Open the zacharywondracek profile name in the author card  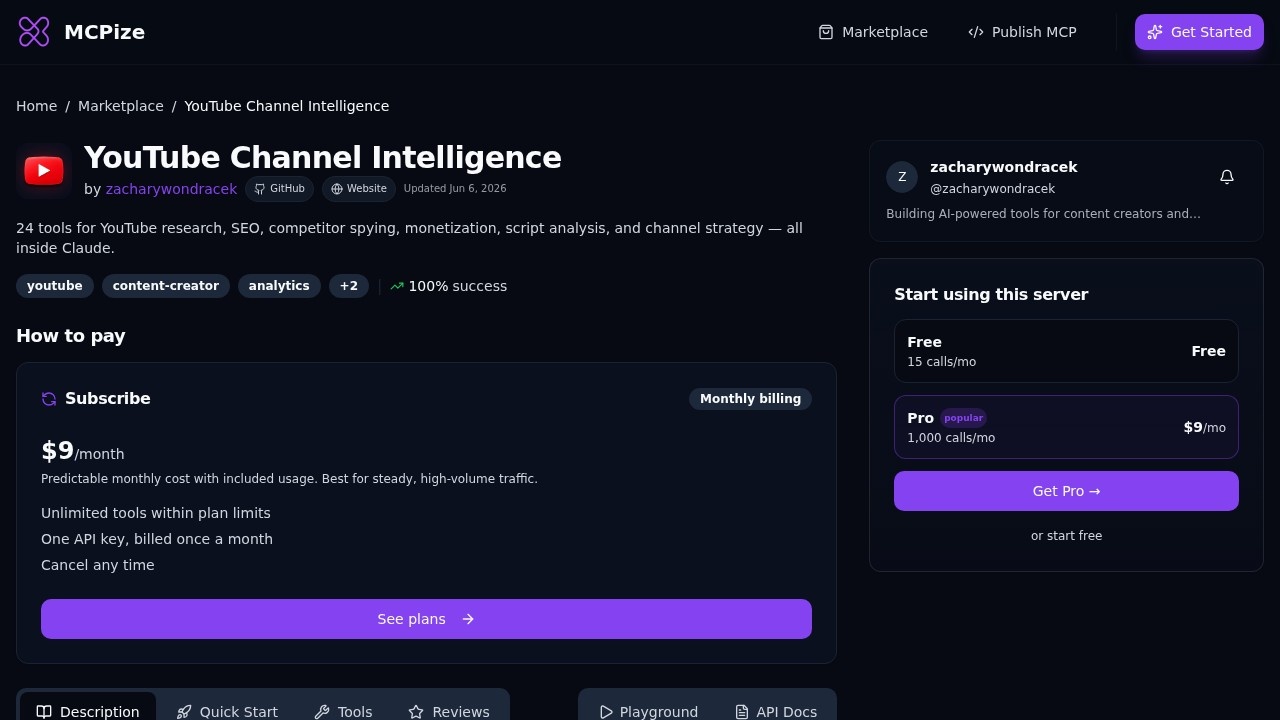coord(1003,167)
